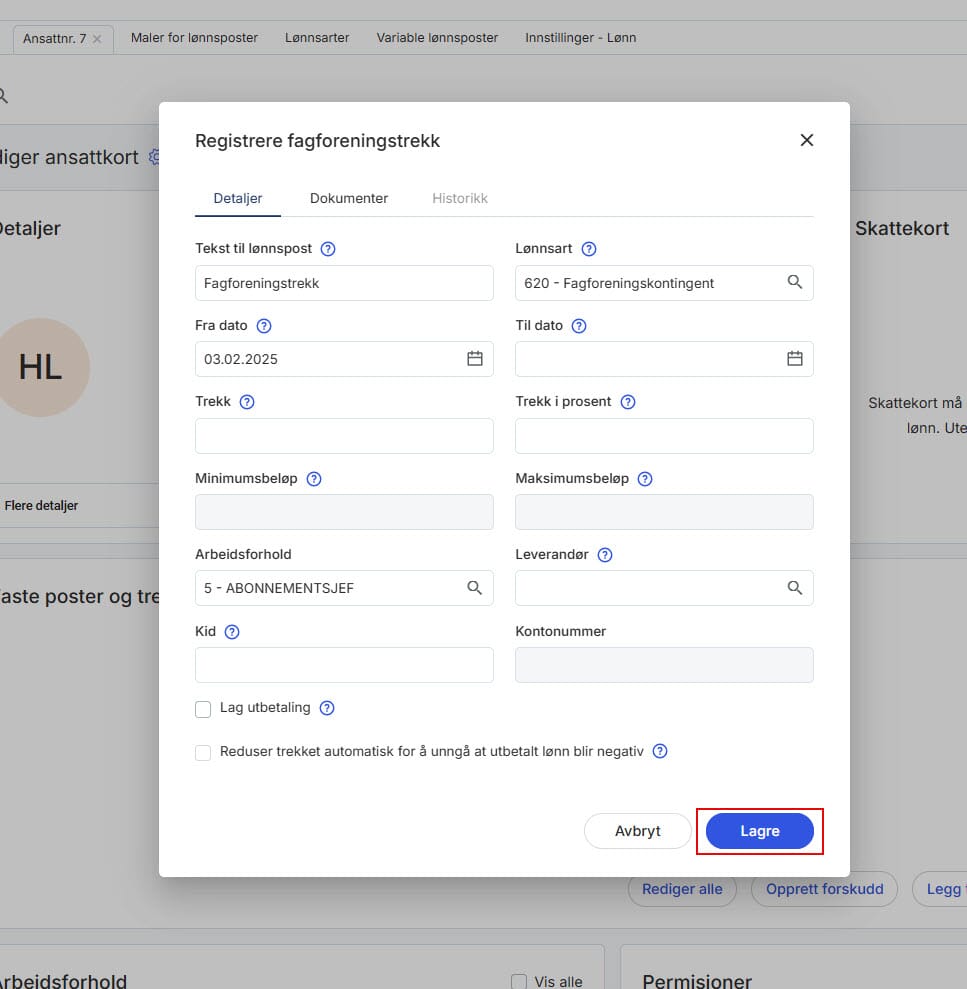The height and width of the screenshot is (989, 967).
Task: Open Arbeidsforhold lookup search
Action: (x=475, y=588)
